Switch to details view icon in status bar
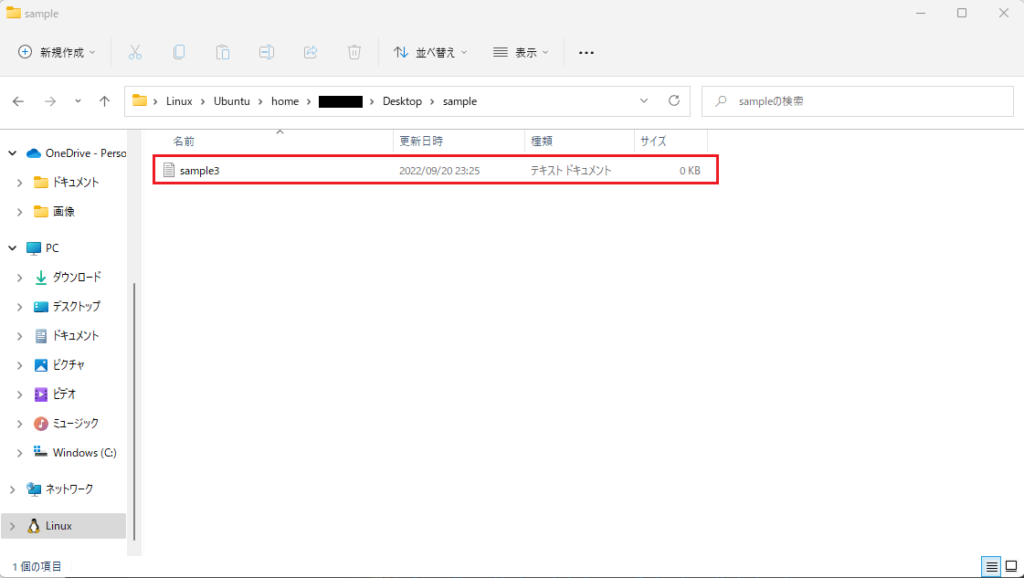Viewport: 1024px width, 578px height. [x=991, y=566]
